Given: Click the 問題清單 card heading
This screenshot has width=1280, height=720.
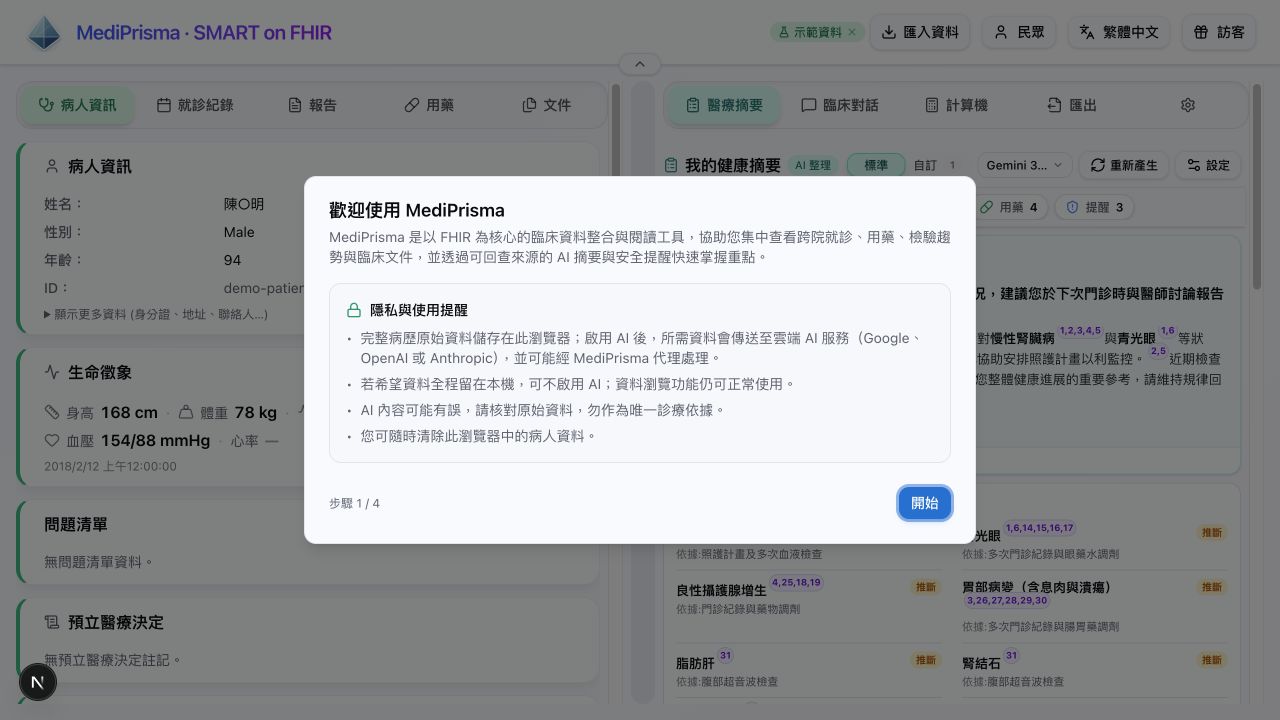Looking at the screenshot, I should pos(76,524).
